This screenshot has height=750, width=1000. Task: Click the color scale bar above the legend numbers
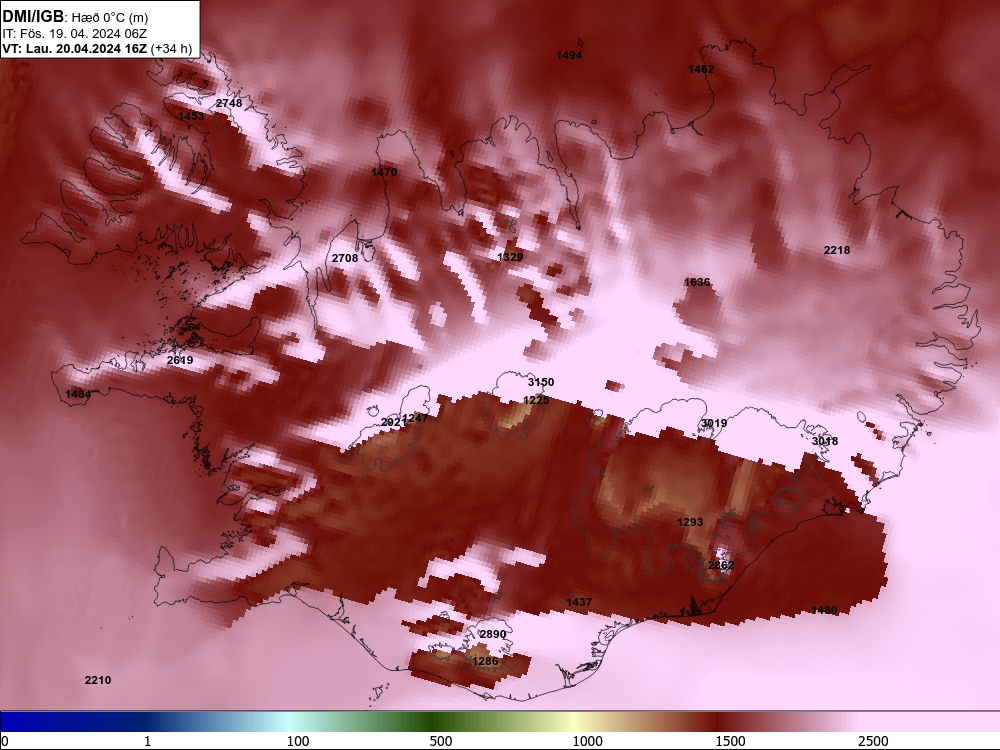[x=500, y=722]
